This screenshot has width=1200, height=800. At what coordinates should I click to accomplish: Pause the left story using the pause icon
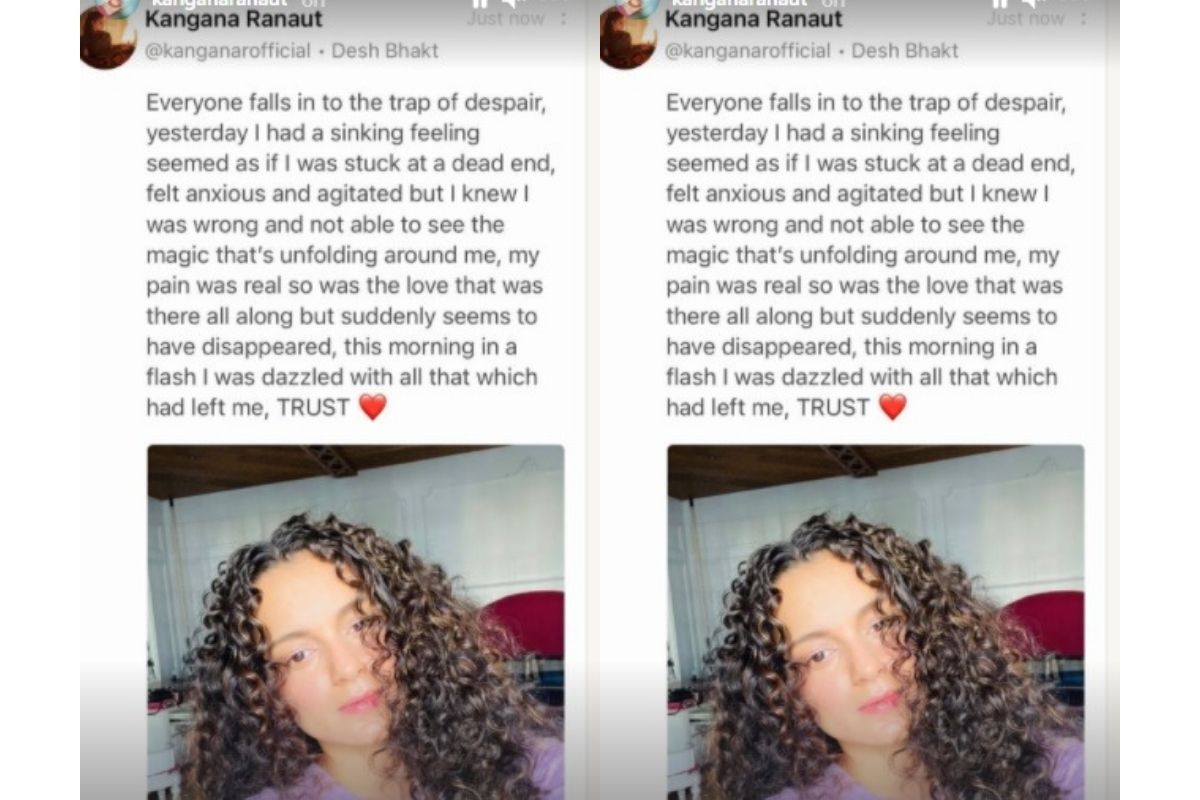(479, 3)
